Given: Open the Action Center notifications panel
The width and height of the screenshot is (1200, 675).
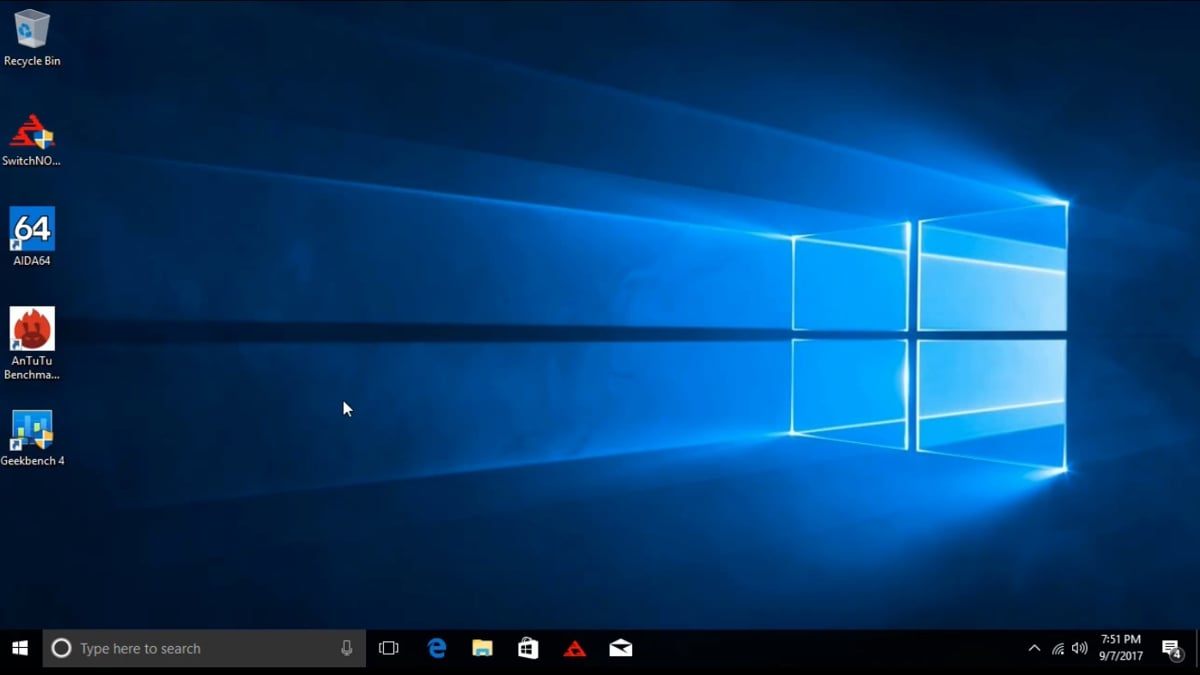Looking at the screenshot, I should point(1172,648).
